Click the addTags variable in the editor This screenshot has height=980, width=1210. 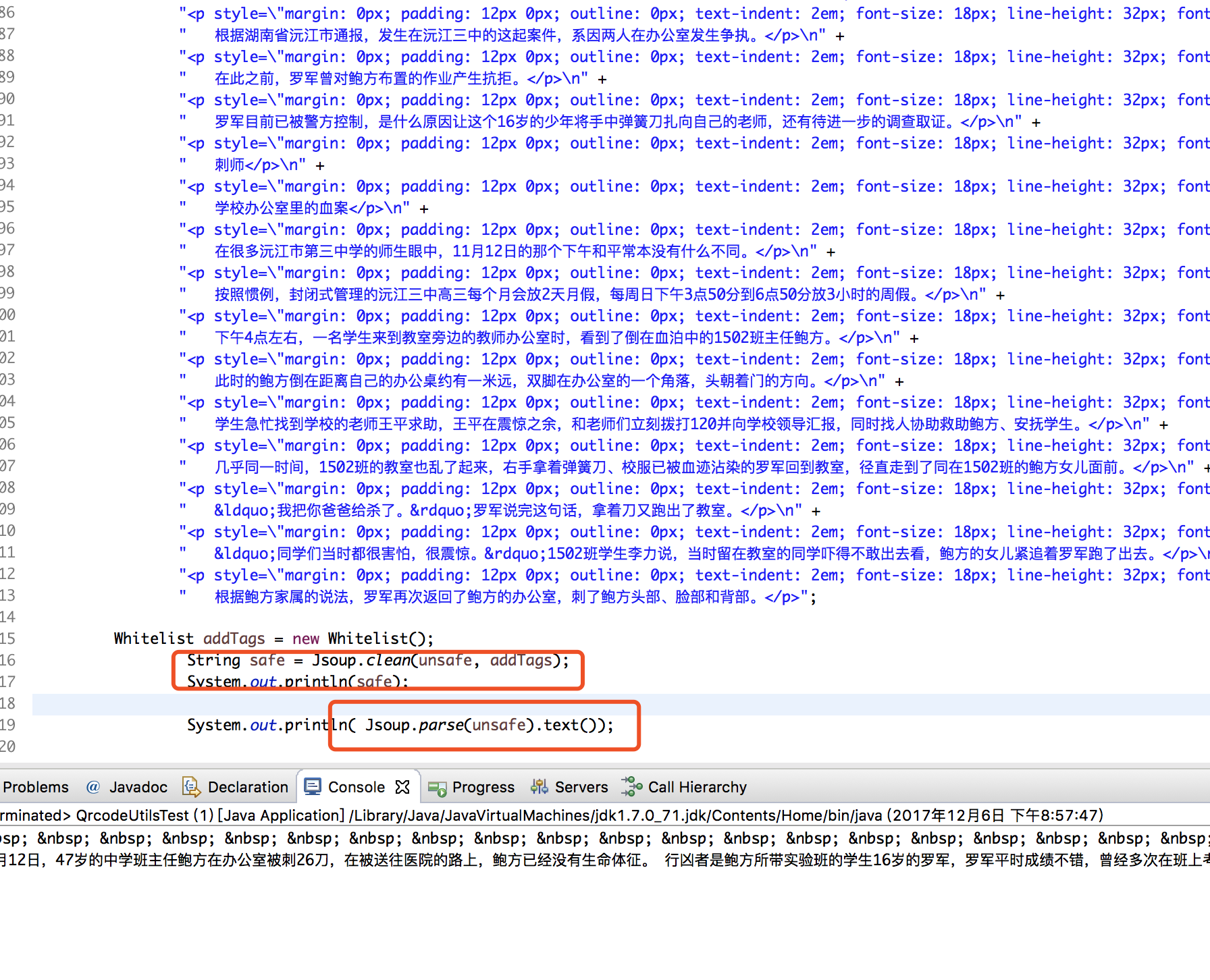233,638
